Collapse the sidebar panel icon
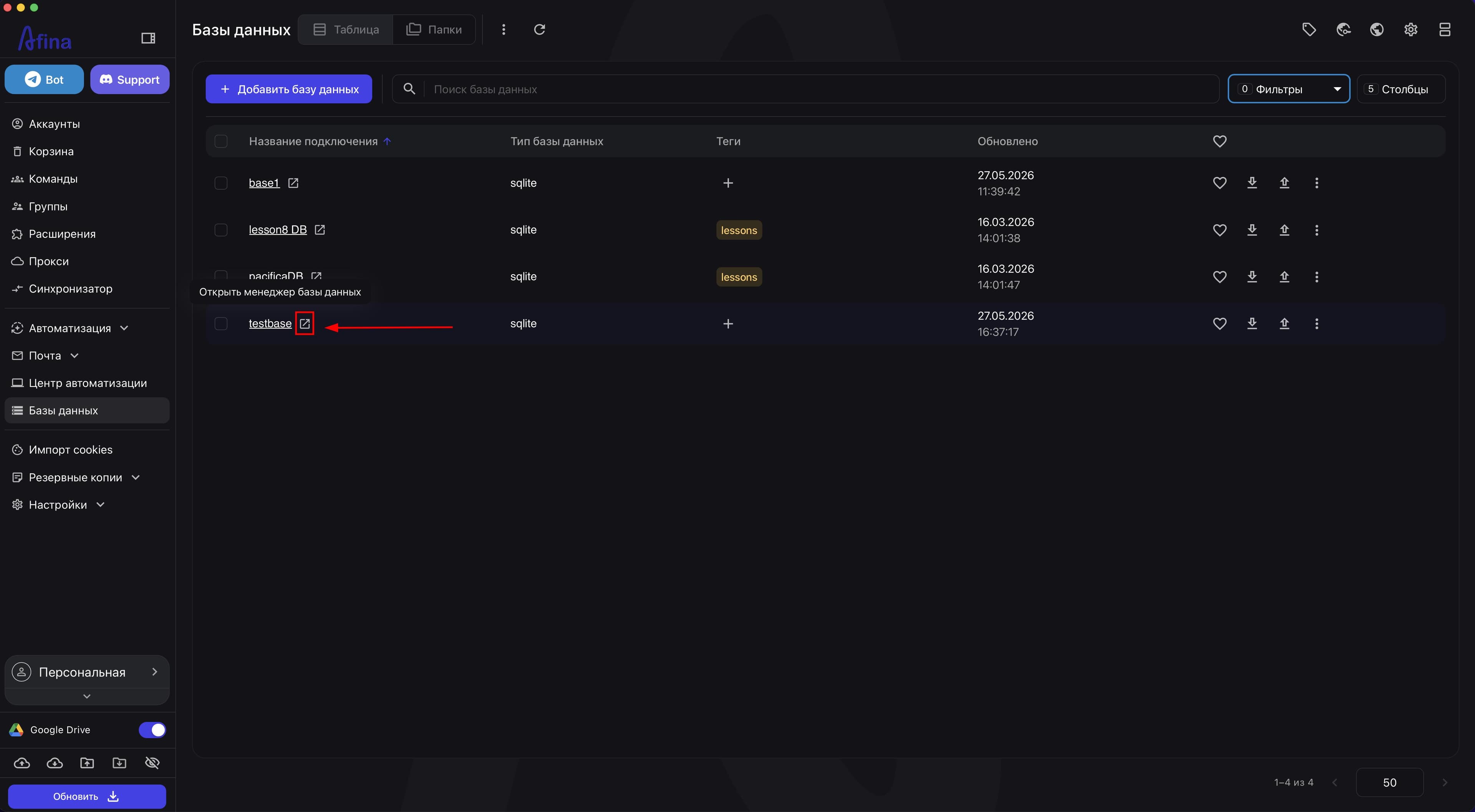The width and height of the screenshot is (1475, 812). coord(148,38)
